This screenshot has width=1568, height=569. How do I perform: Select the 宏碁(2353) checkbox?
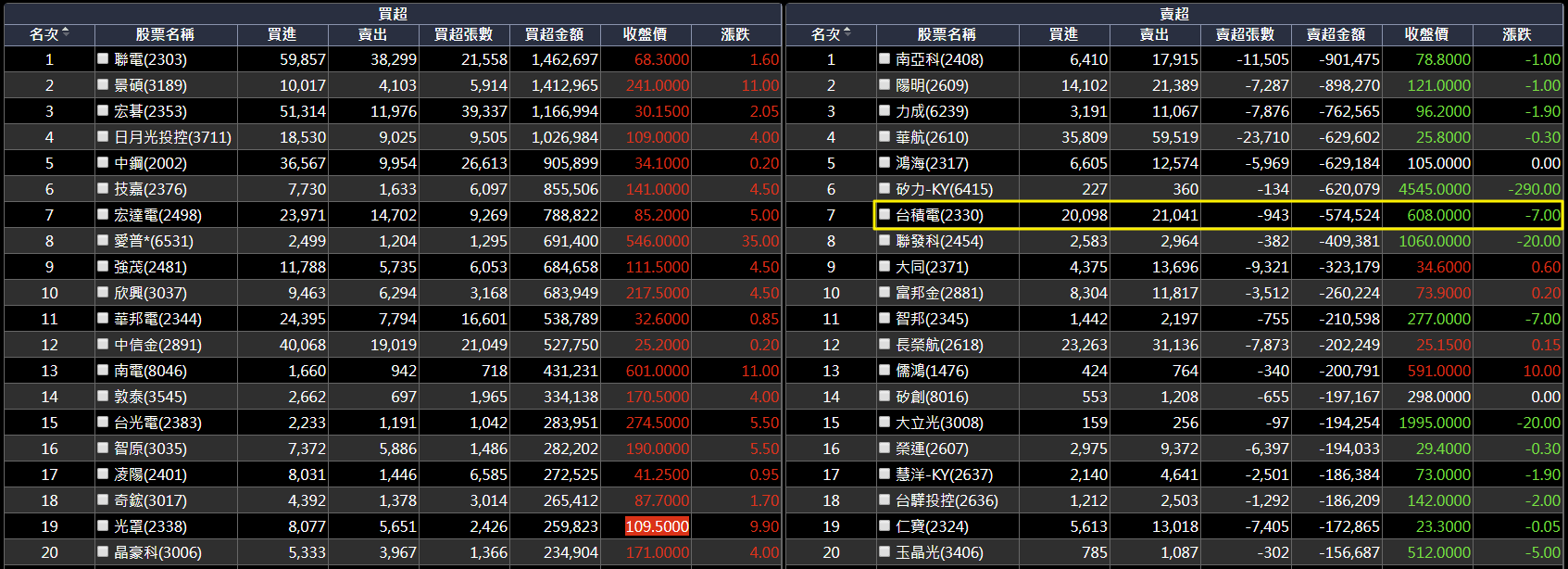coord(103,110)
